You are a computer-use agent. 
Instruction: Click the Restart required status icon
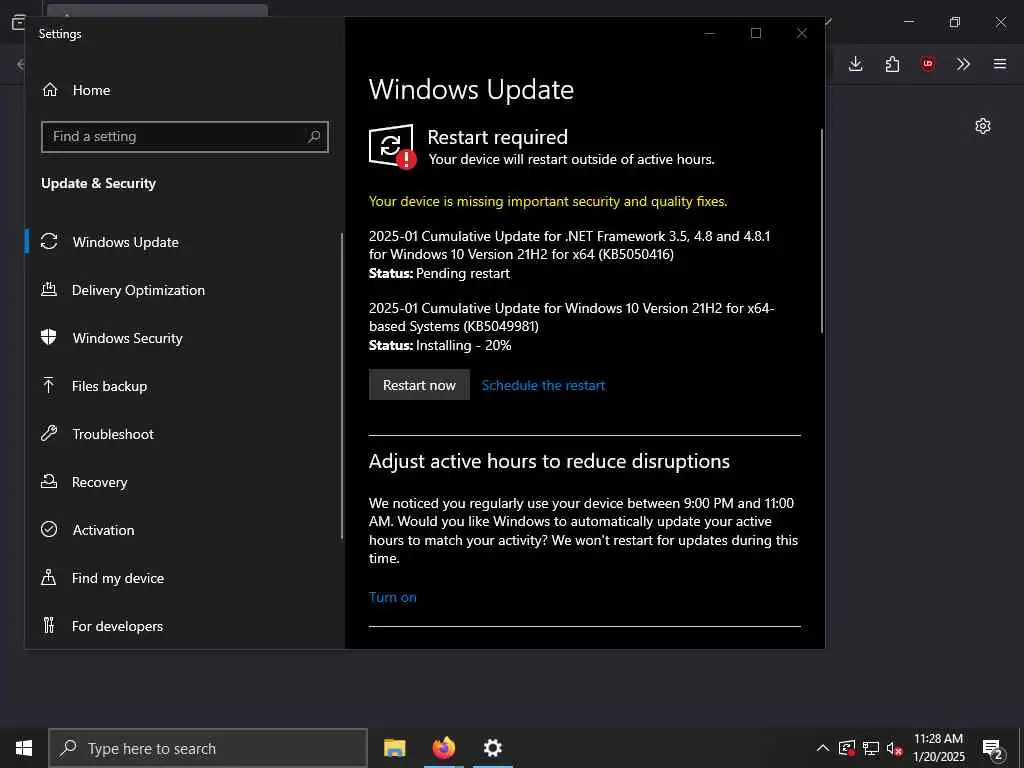click(x=392, y=146)
